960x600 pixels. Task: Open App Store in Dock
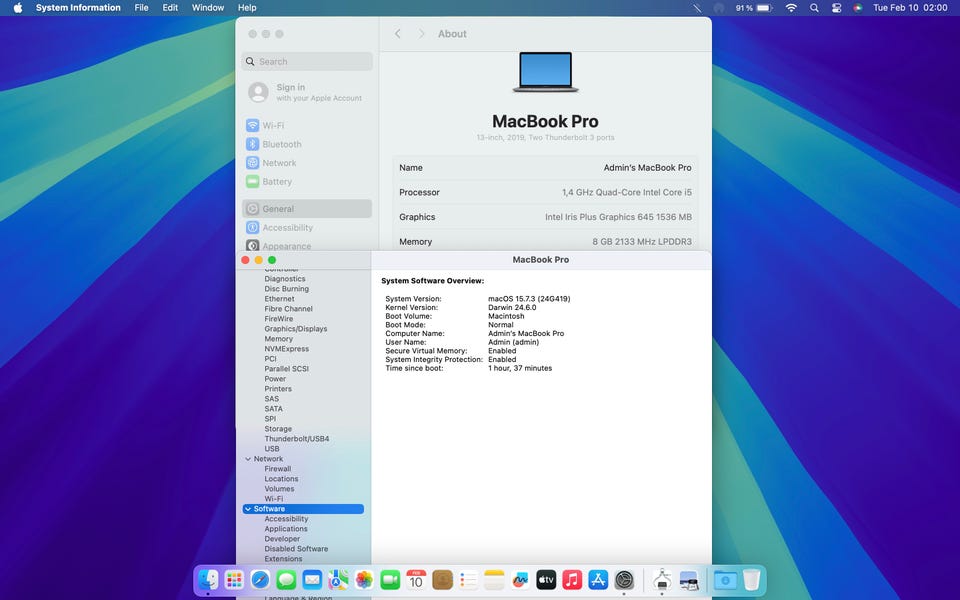[598, 580]
